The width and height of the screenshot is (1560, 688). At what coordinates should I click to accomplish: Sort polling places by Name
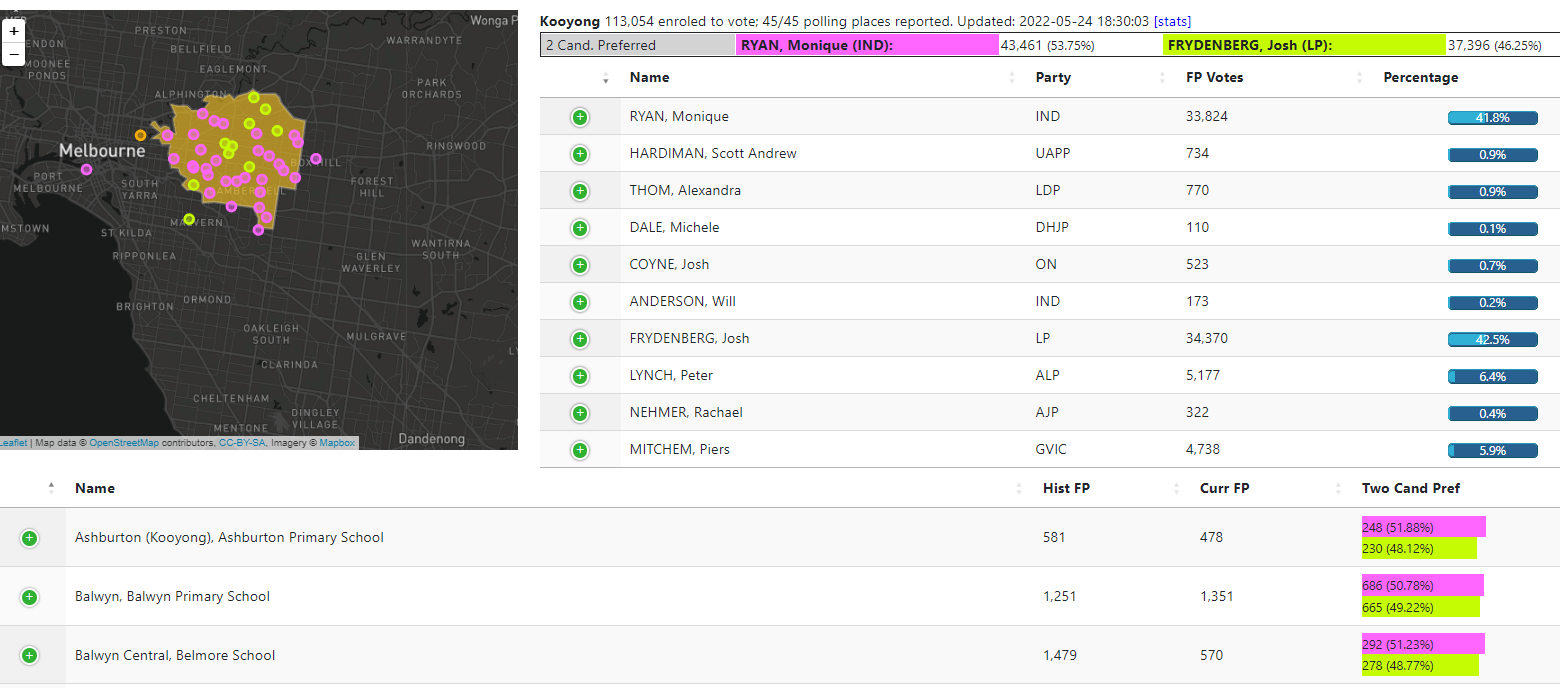tap(95, 489)
